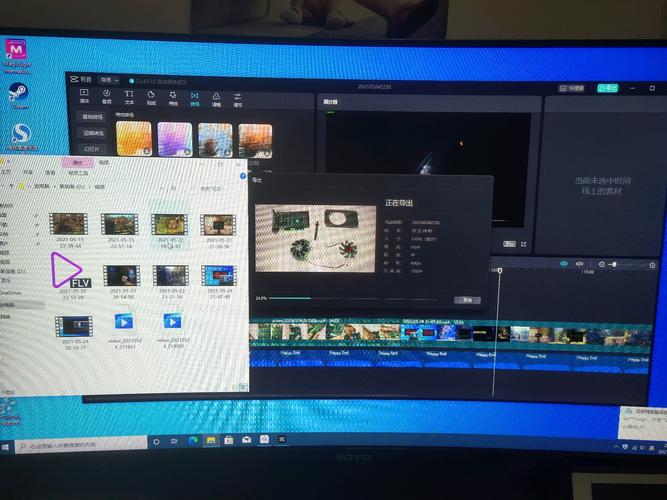This screenshot has width=667, height=500.
Task: Select the pink highlighted ribbon tab in Explorer
Action: (76, 162)
